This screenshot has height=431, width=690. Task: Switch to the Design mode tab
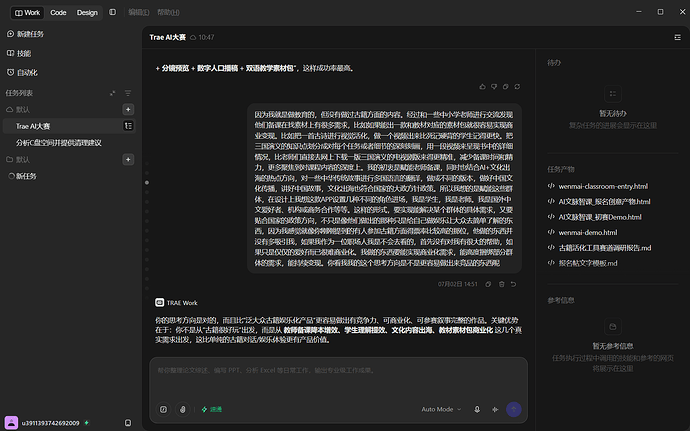87,12
